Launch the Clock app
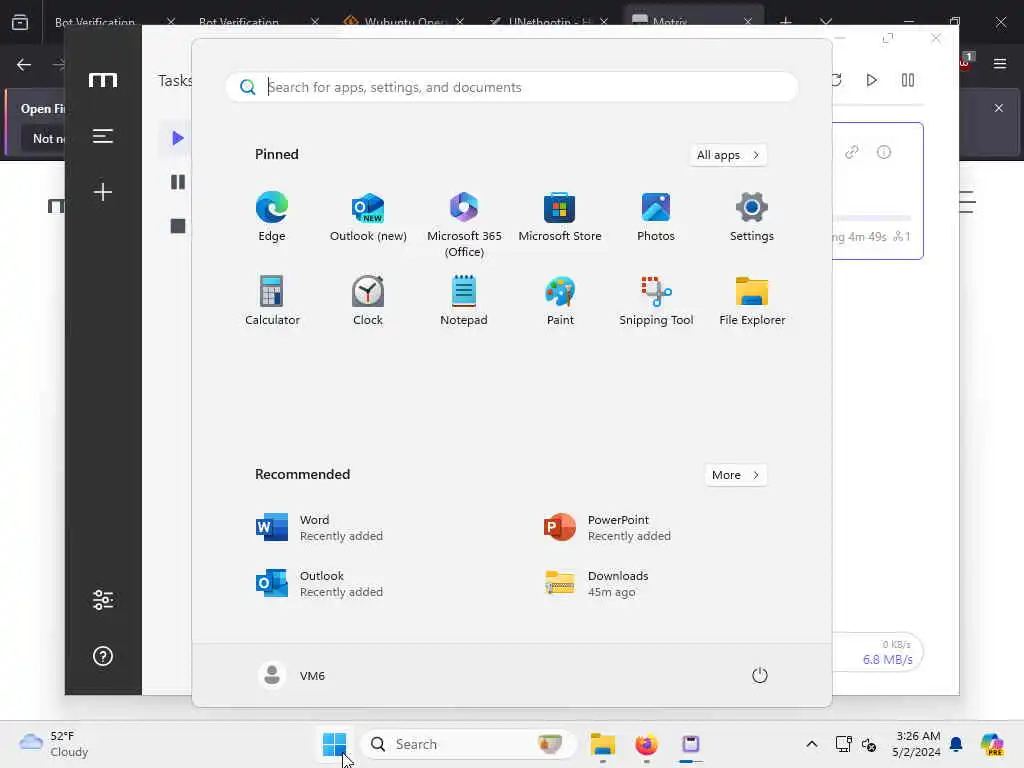Screen dimensions: 1024x768 click(368, 300)
